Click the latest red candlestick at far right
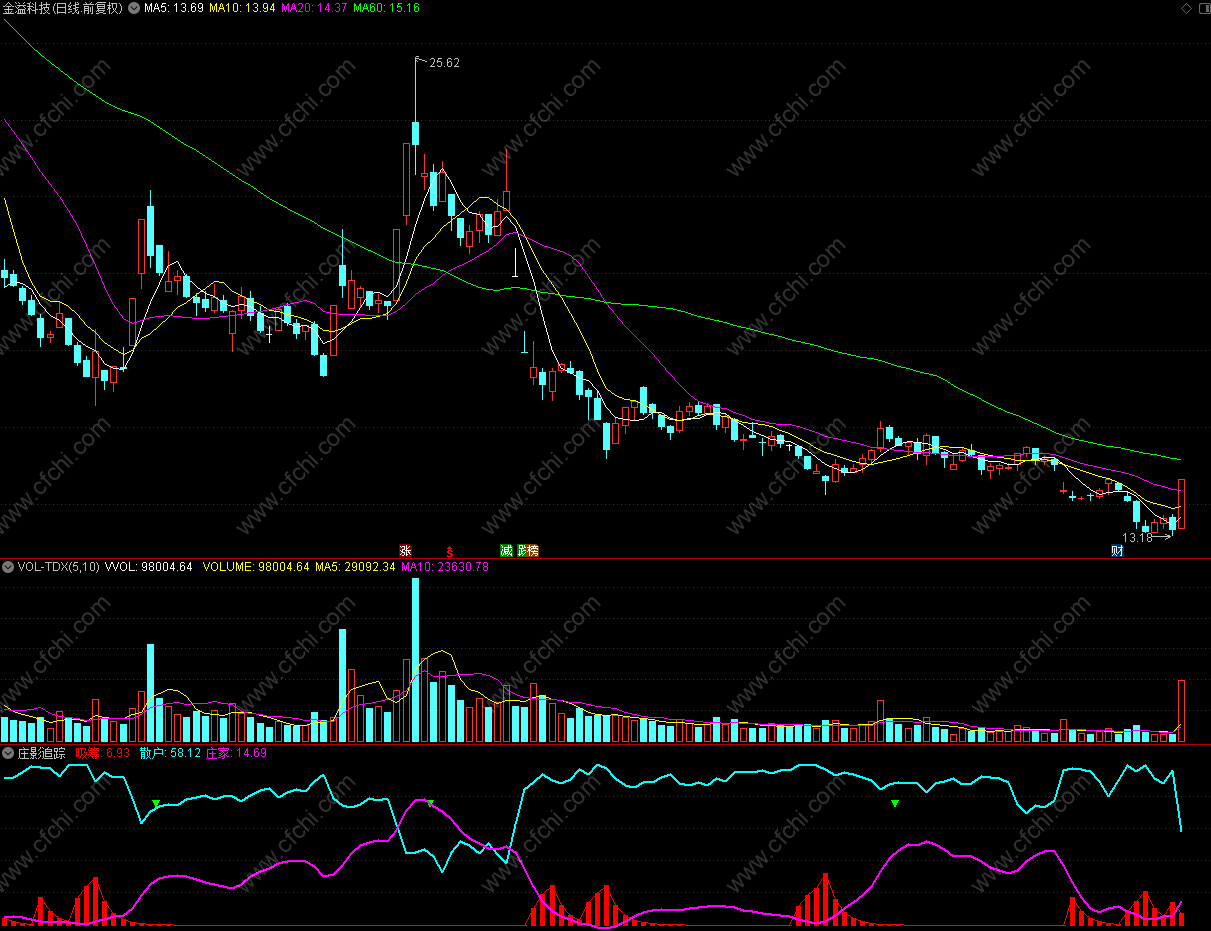This screenshot has height=931, width=1211. [x=1182, y=504]
